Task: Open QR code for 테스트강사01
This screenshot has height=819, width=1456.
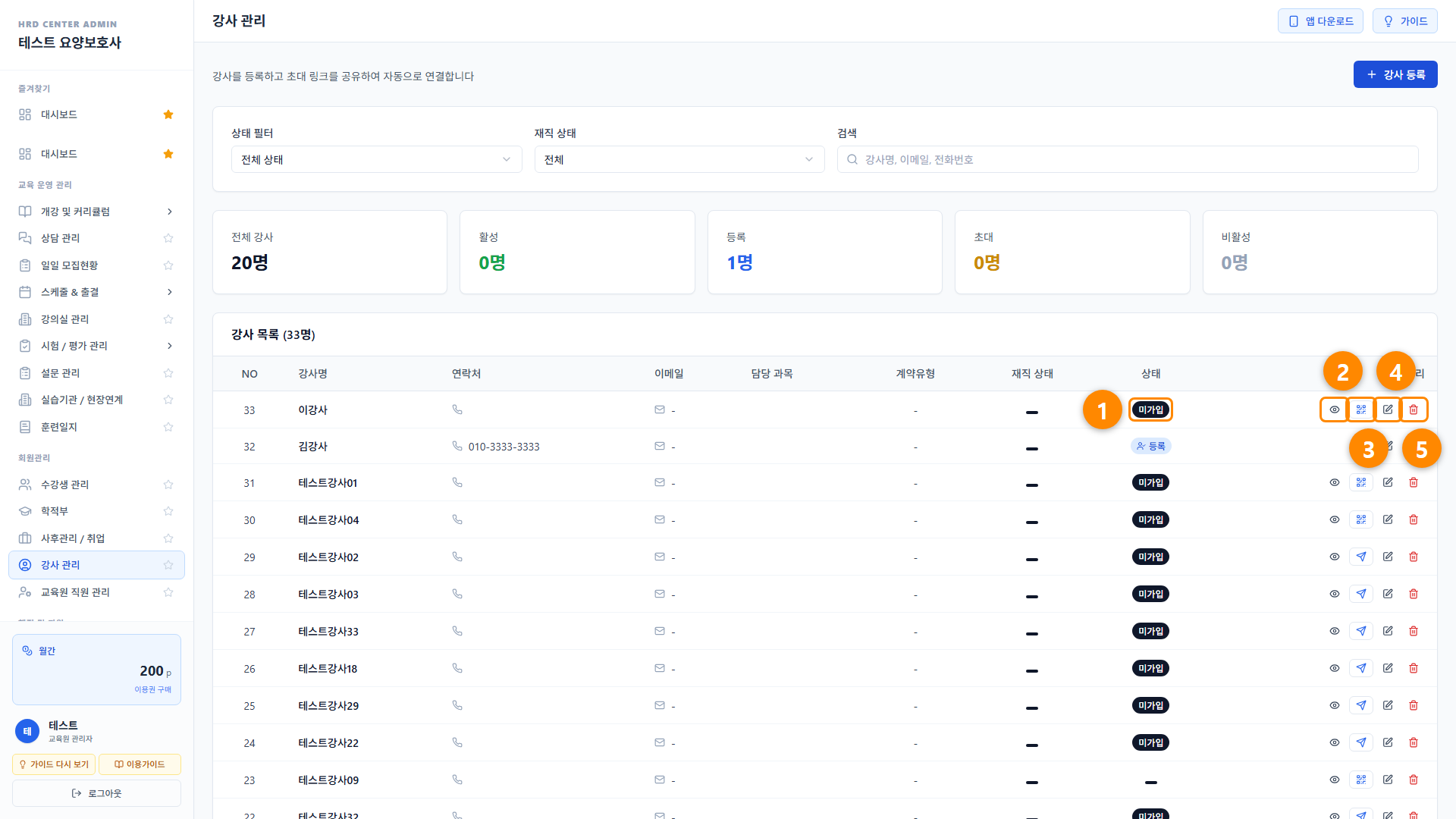Action: point(1361,482)
